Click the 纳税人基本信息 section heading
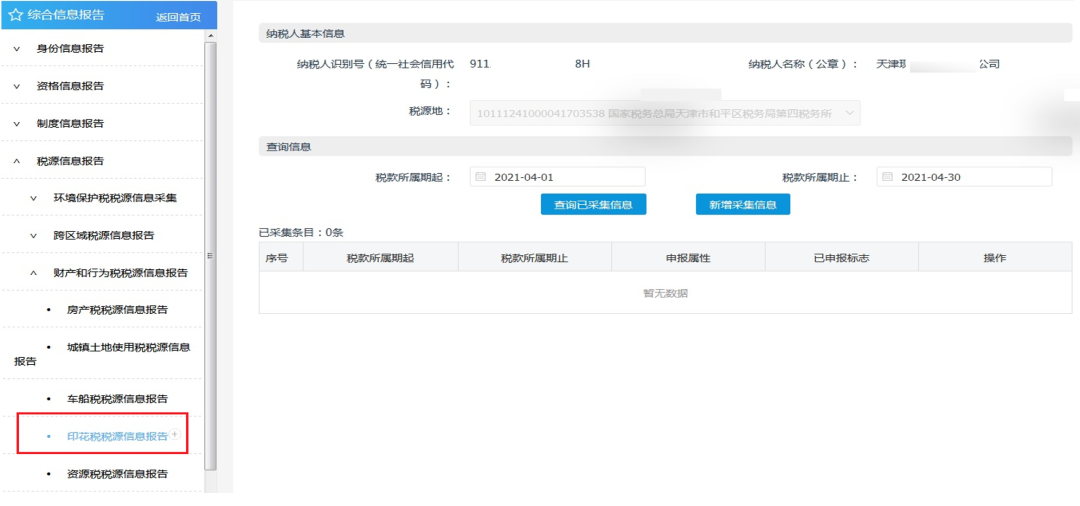This screenshot has width=1080, height=506. [305, 33]
